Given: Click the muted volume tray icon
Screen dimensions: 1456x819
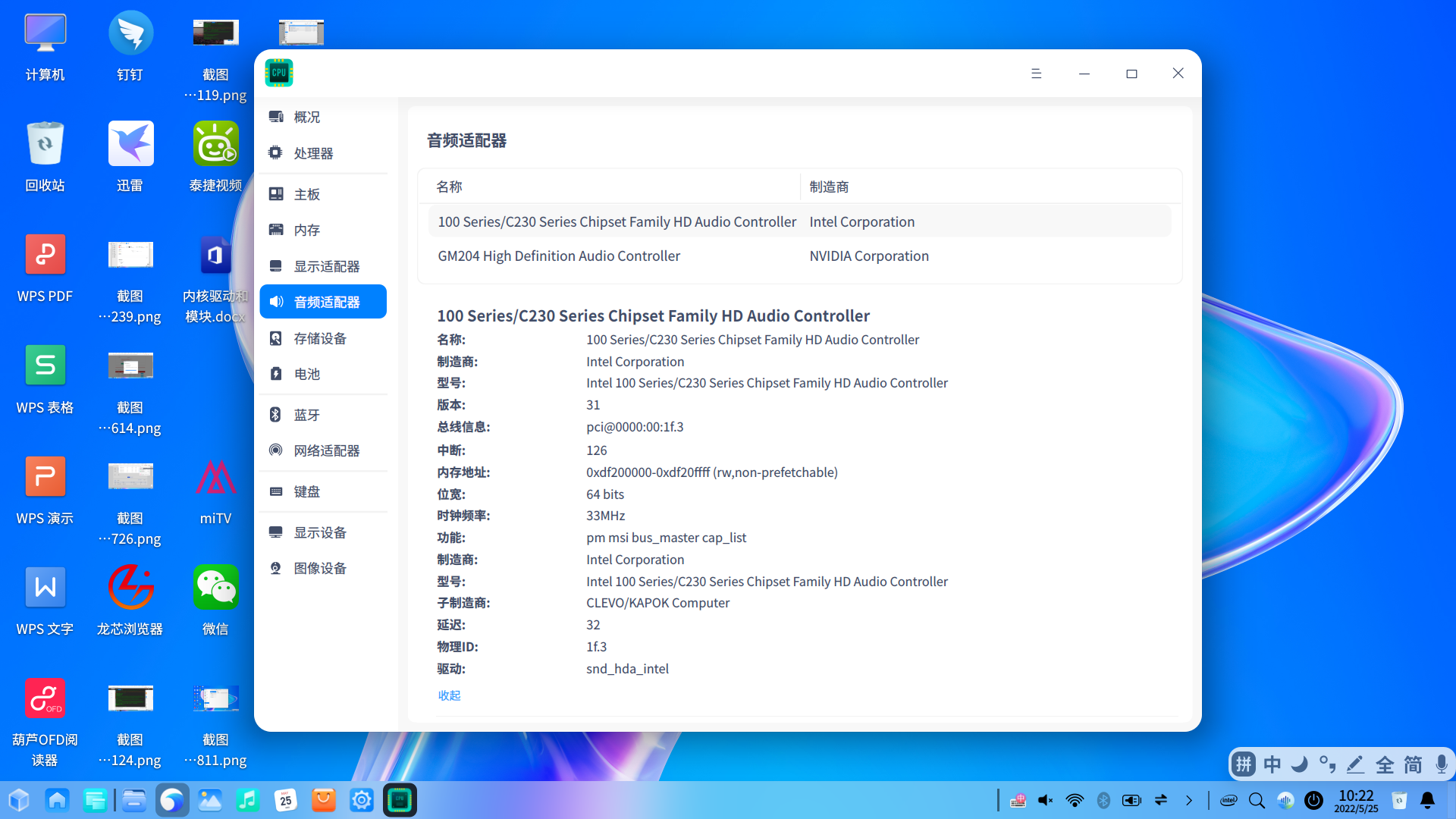Looking at the screenshot, I should [1046, 800].
